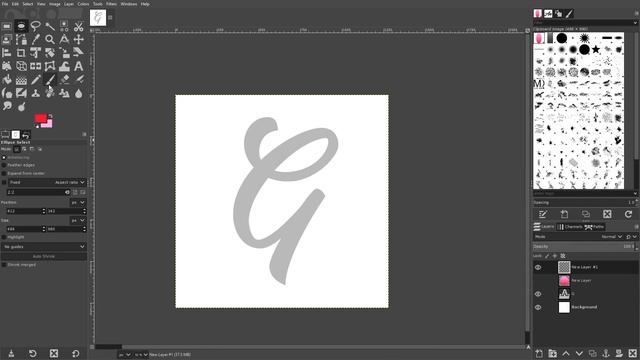This screenshot has height=360, width=640.
Task: Open the File menu
Action: (x=5, y=4)
